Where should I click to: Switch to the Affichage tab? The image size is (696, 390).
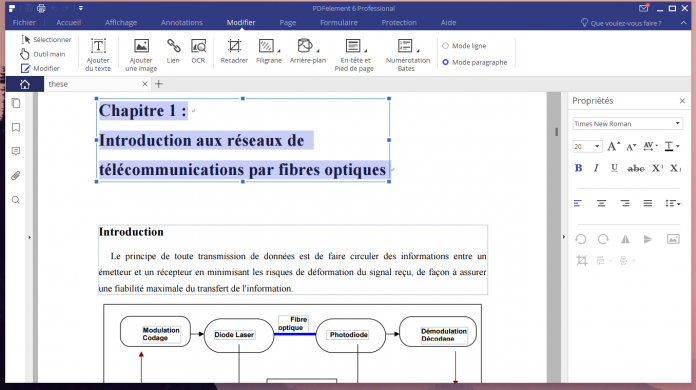coord(121,23)
